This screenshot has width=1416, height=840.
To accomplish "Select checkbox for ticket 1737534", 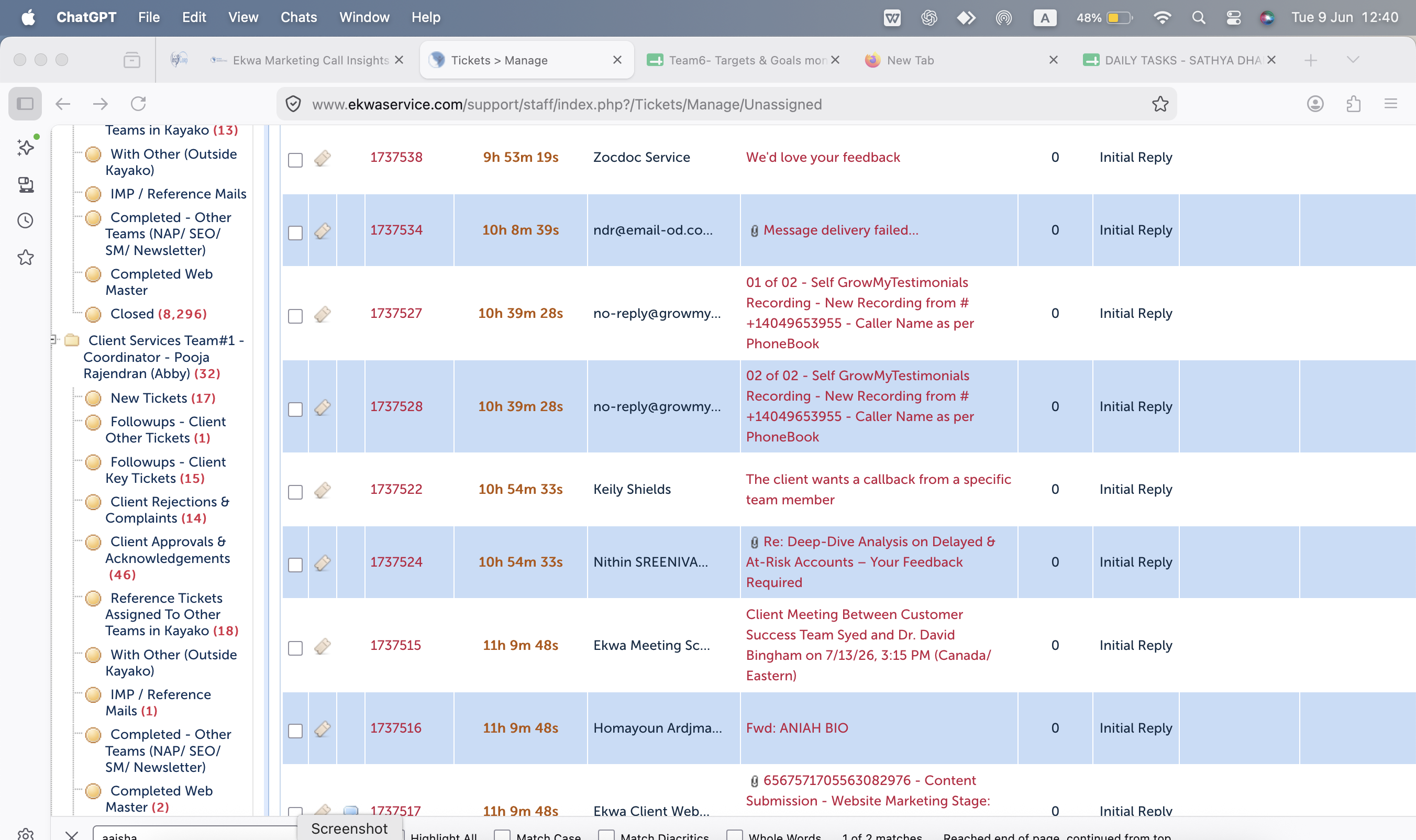I will pyautogui.click(x=295, y=233).
